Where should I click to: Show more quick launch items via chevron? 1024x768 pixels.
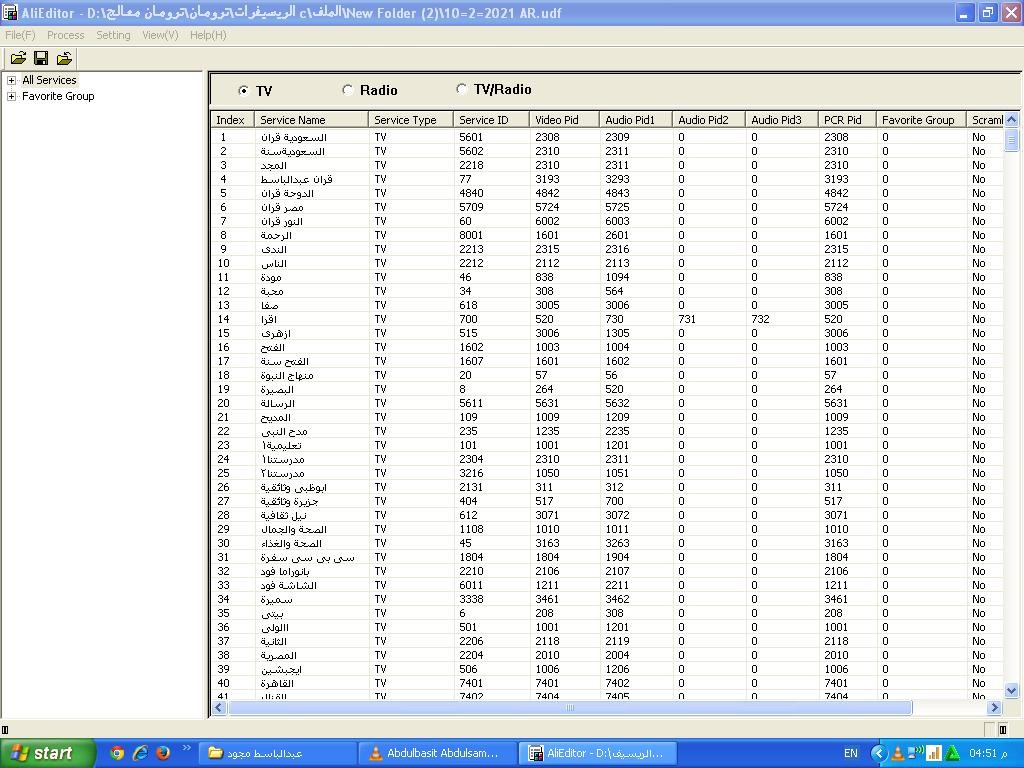tap(186, 749)
